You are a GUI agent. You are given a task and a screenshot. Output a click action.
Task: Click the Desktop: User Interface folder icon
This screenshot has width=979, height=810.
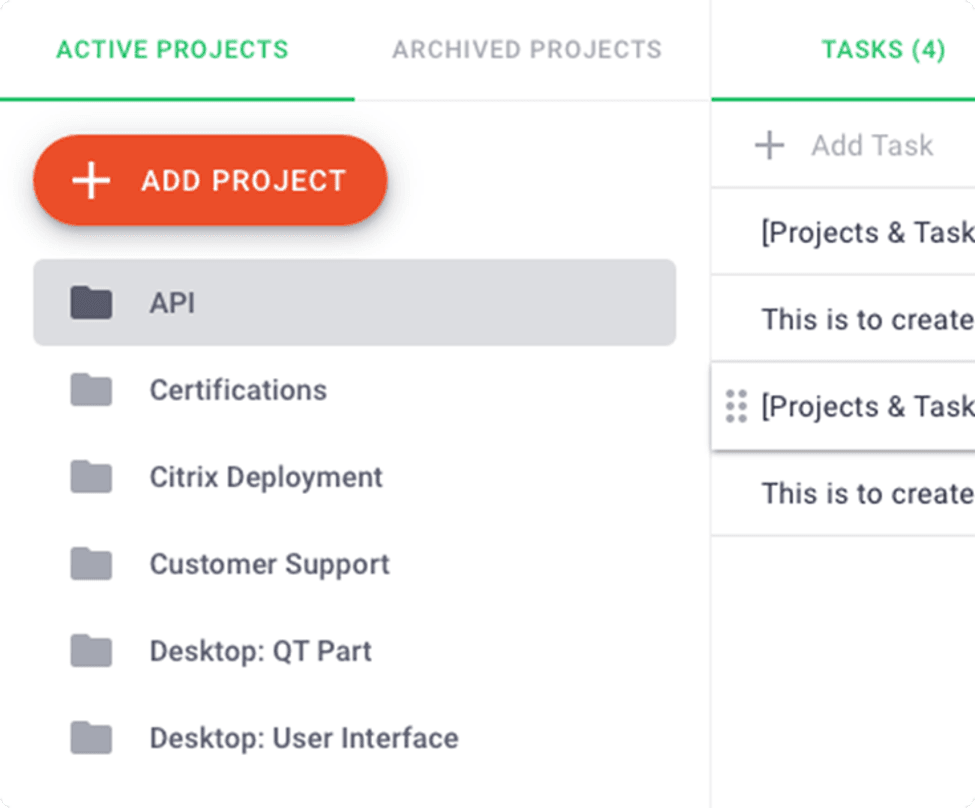pyautogui.click(x=91, y=738)
